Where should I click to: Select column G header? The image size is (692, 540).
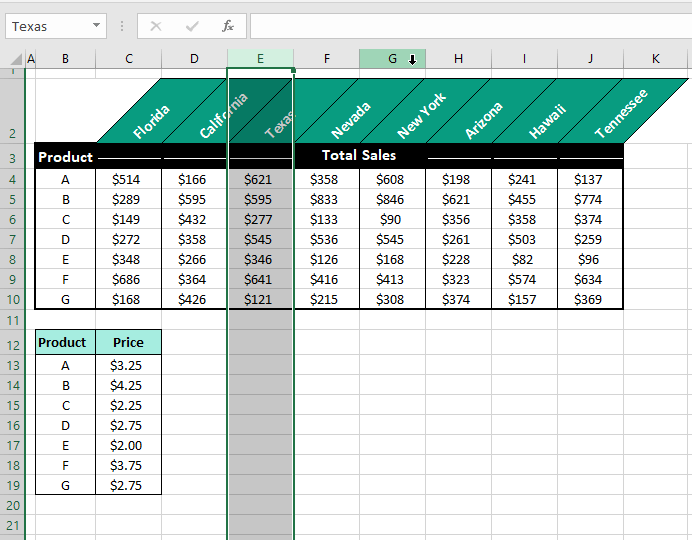point(392,59)
